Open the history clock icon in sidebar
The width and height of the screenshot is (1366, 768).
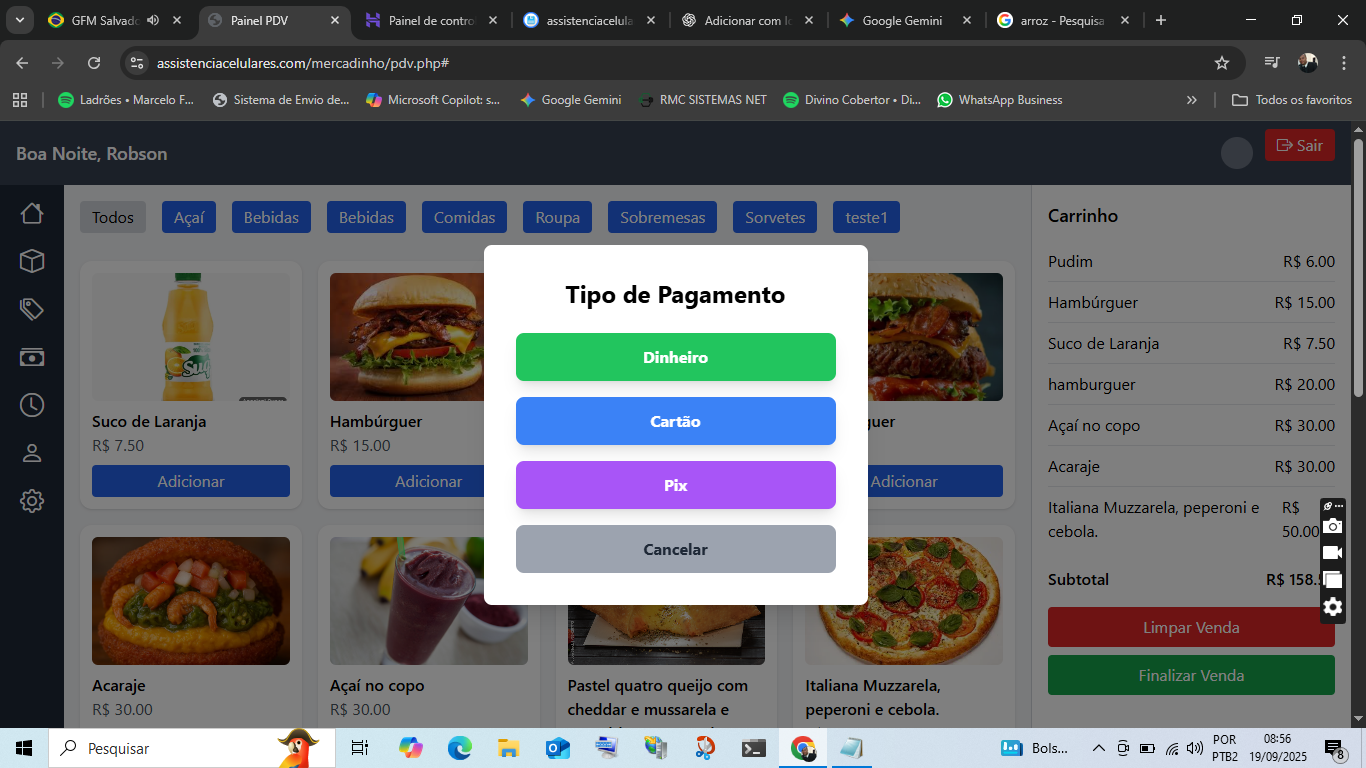(32, 405)
